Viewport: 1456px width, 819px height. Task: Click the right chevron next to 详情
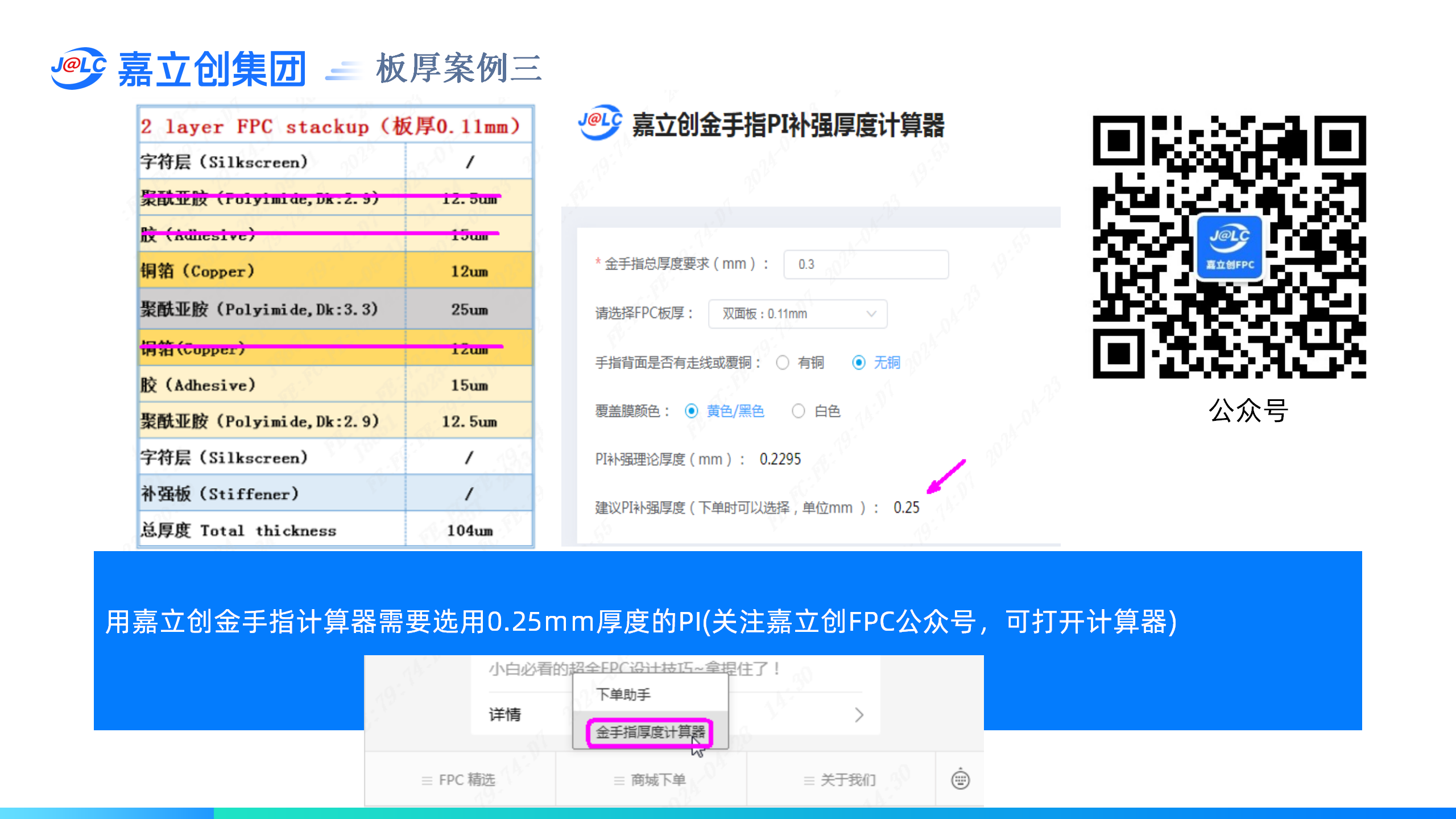click(x=859, y=715)
